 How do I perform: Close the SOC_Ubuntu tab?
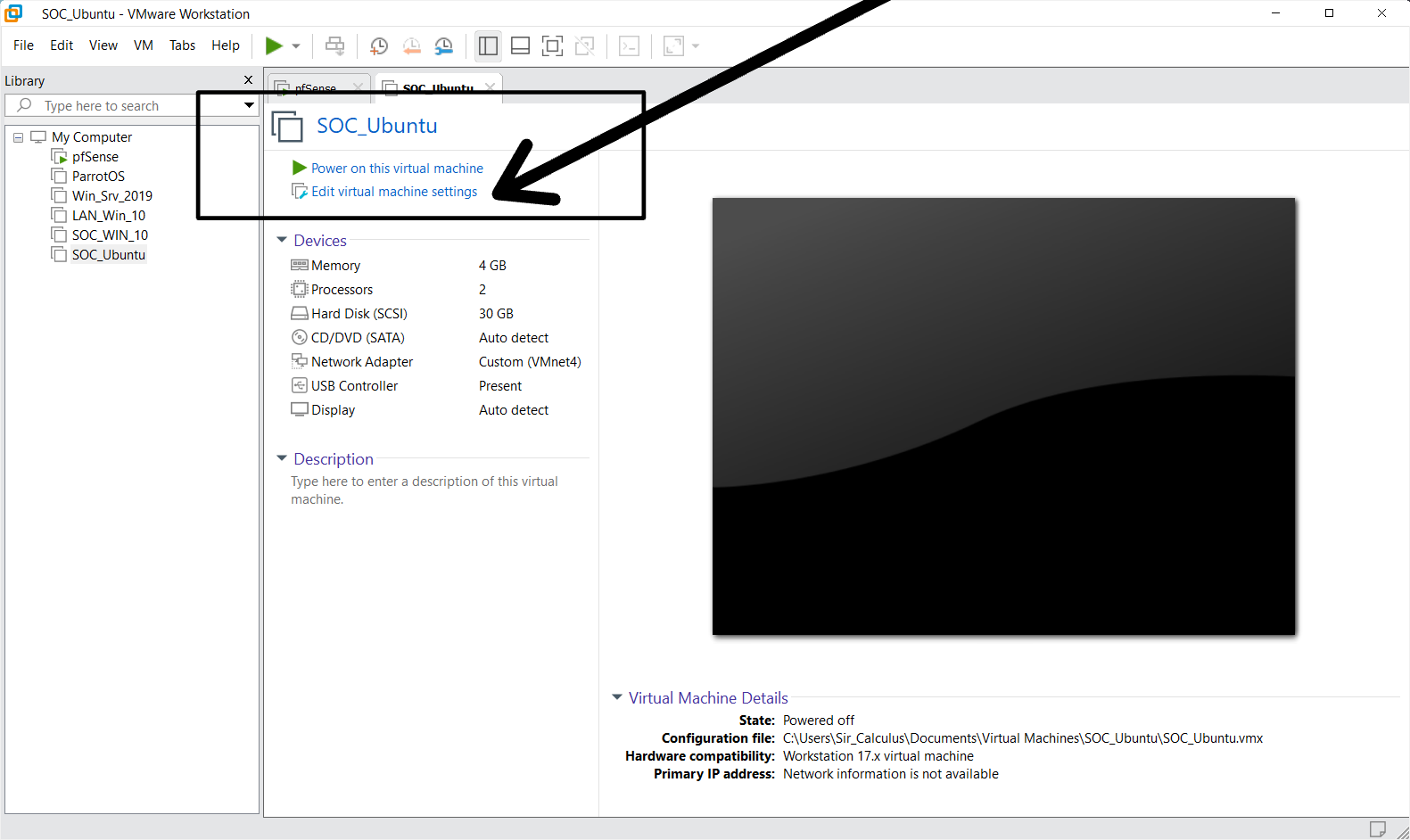coord(490,87)
